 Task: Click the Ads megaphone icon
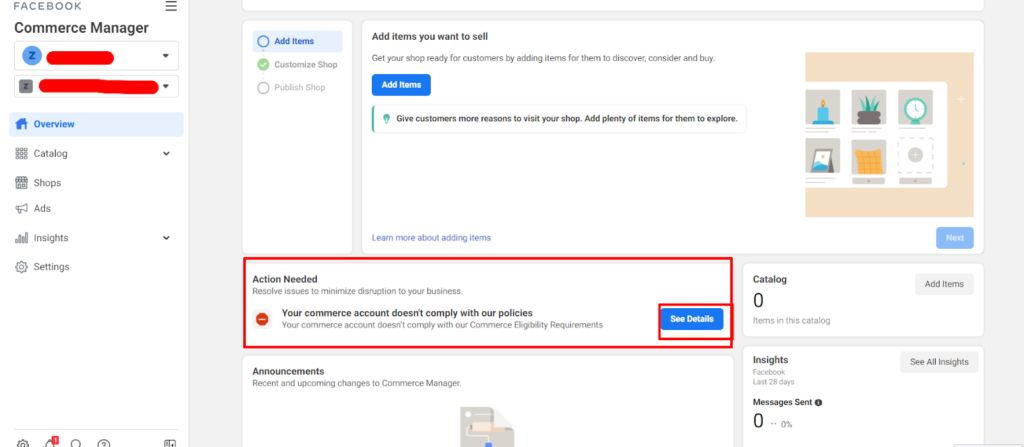(22, 208)
